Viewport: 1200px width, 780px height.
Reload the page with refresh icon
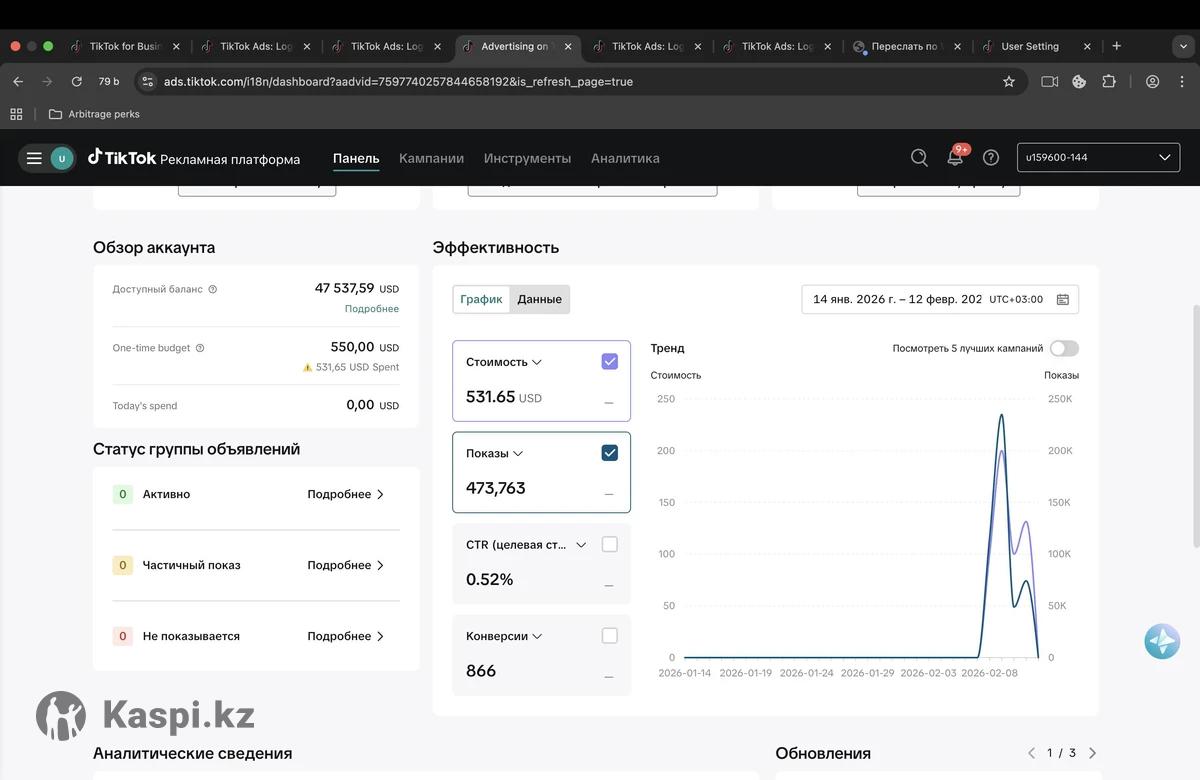pos(76,81)
